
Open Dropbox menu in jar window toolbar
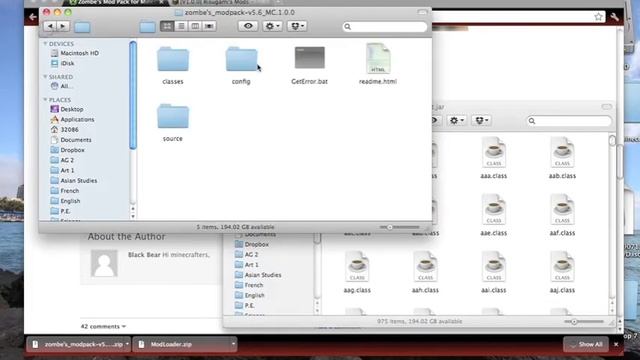point(481,120)
